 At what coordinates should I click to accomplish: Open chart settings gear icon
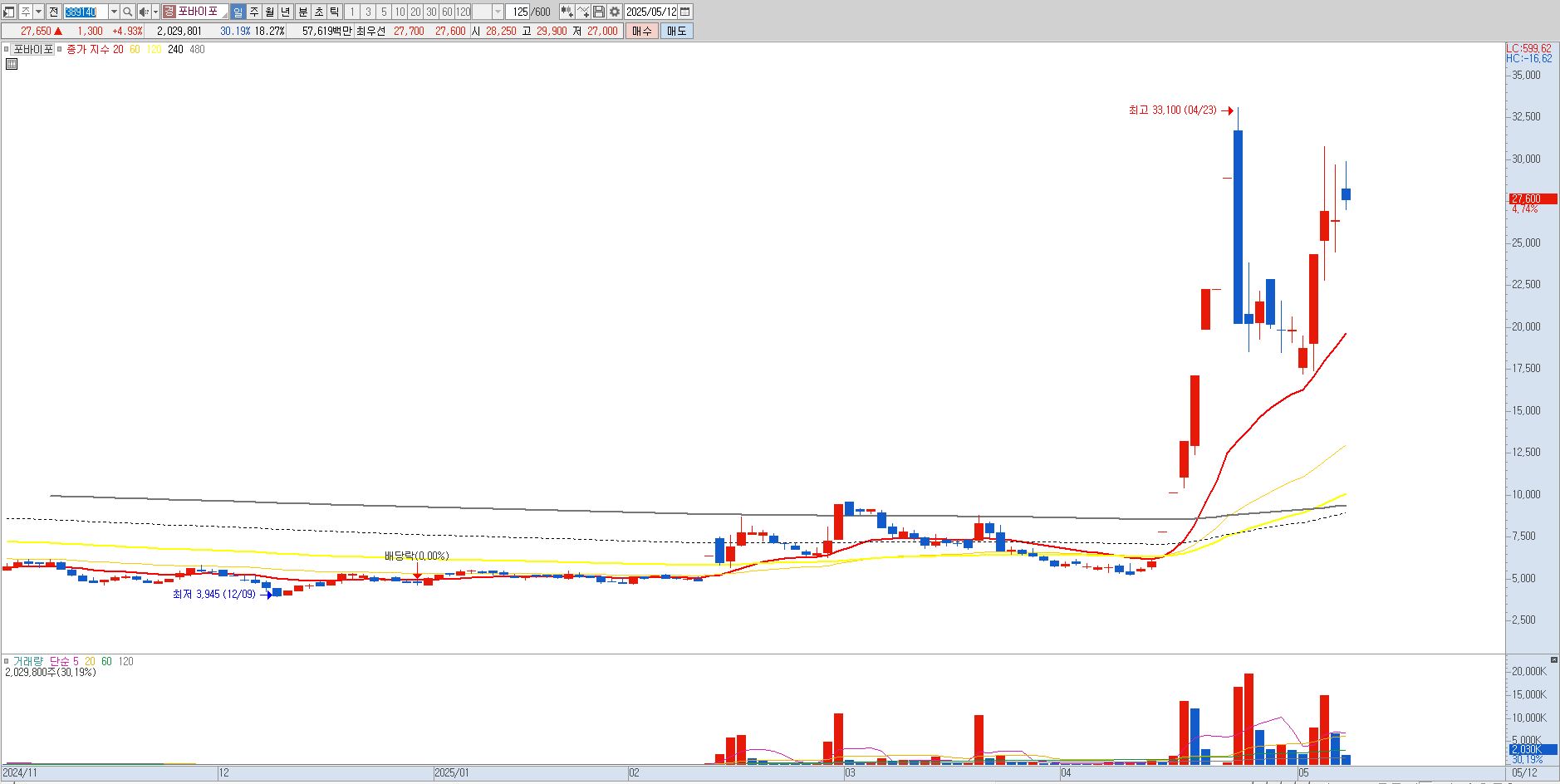point(614,12)
